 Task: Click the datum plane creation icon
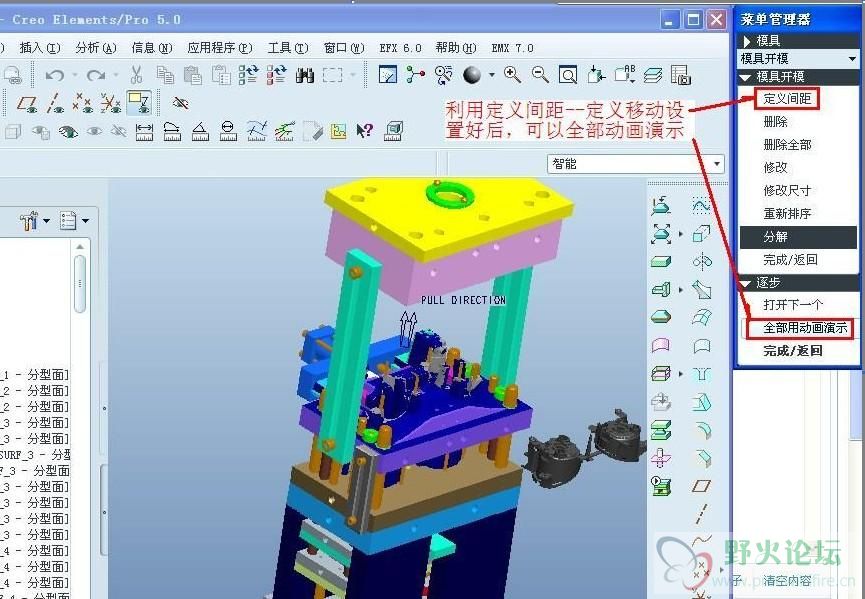click(702, 486)
